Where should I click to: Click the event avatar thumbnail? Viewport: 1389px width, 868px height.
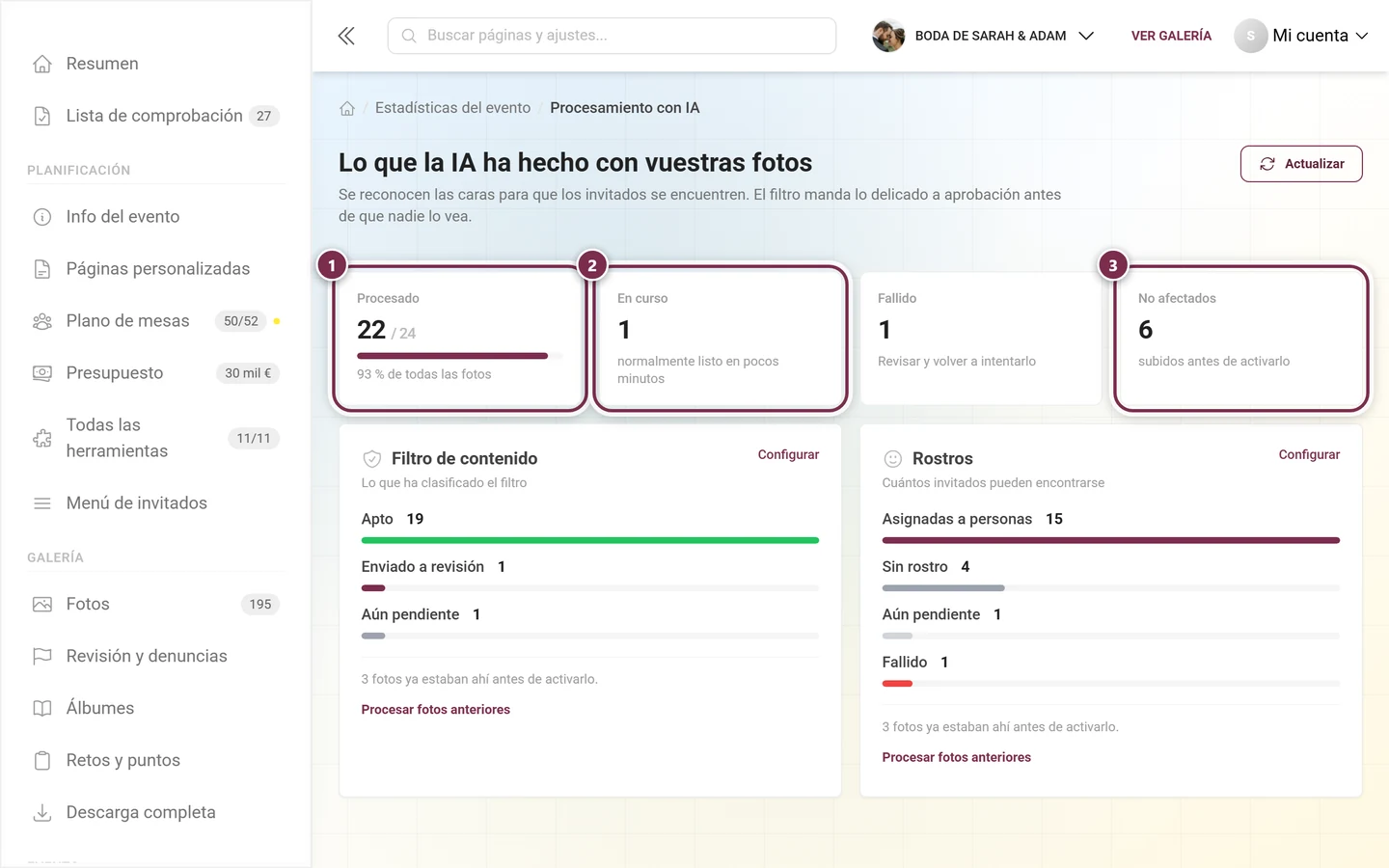[x=888, y=36]
